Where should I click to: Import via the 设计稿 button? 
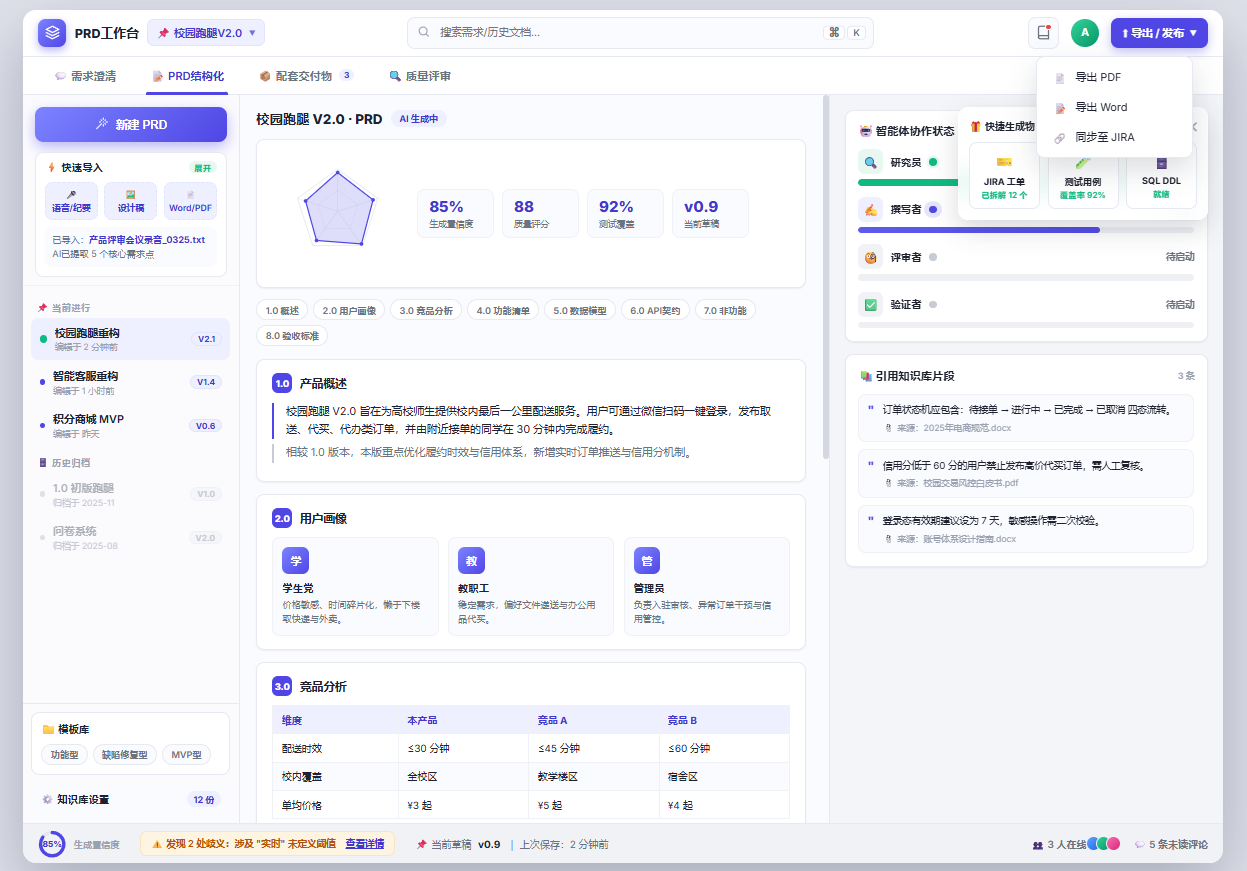pos(131,201)
